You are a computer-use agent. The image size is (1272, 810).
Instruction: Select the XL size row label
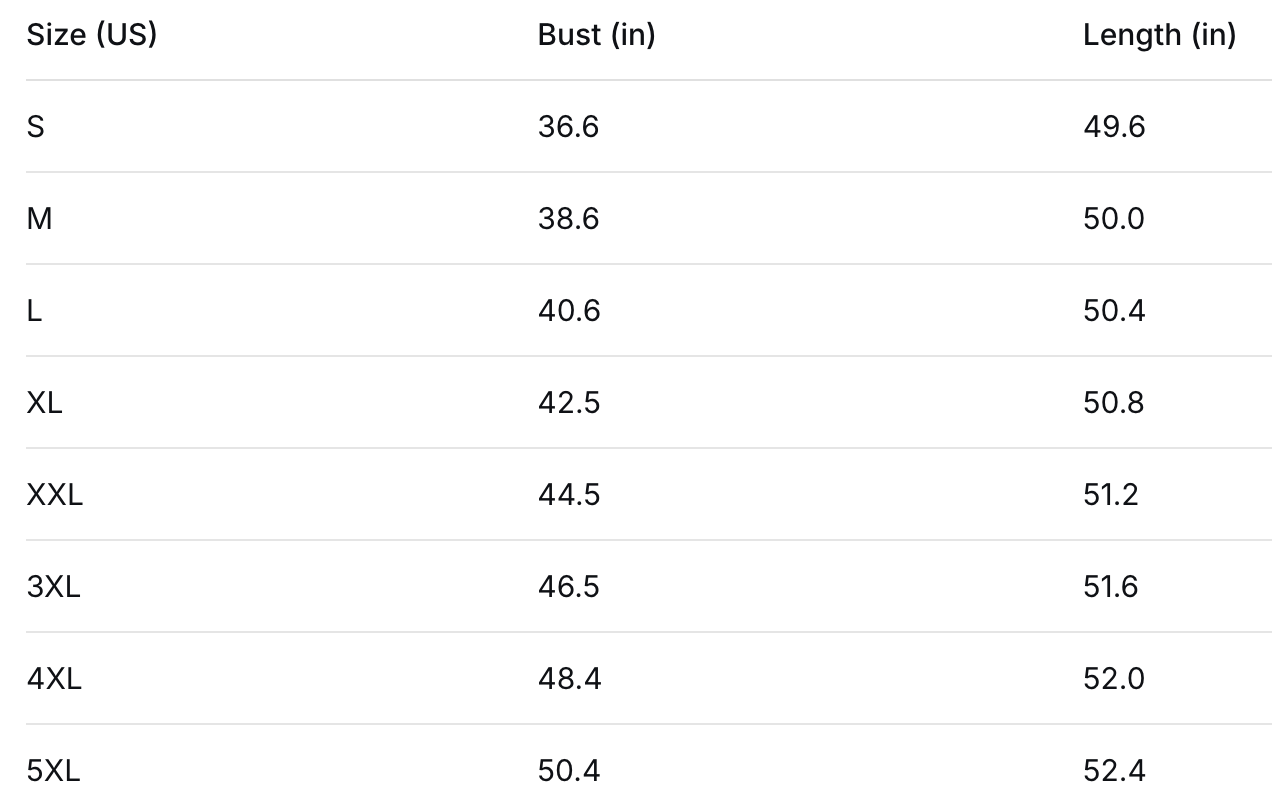tap(44, 403)
